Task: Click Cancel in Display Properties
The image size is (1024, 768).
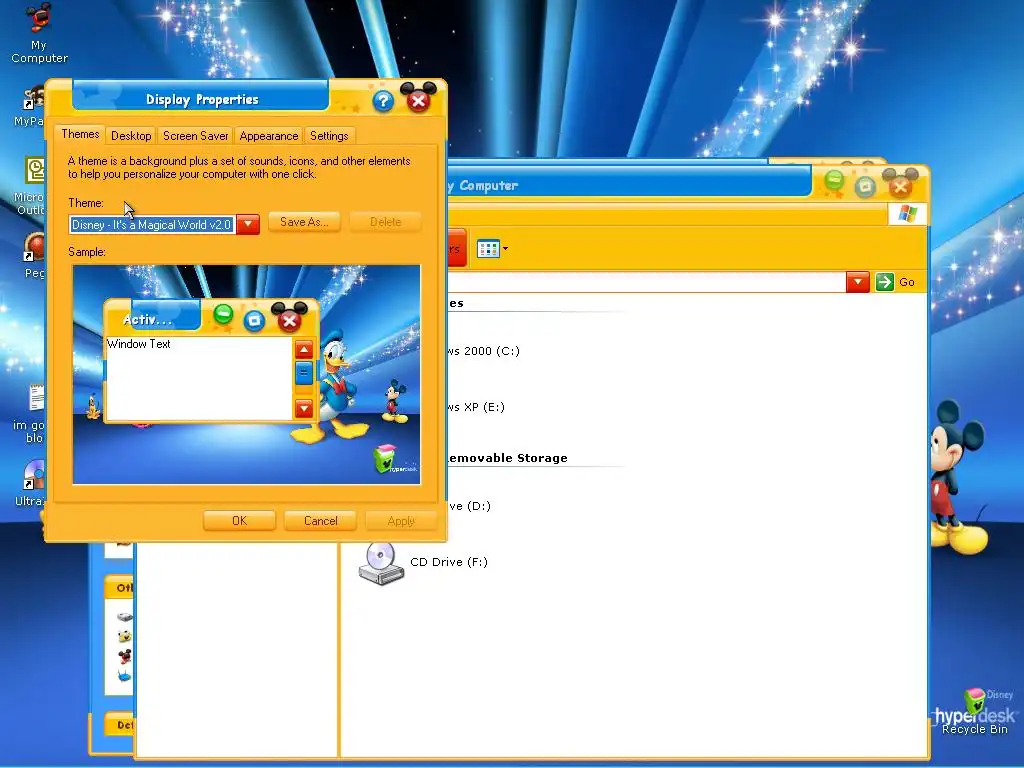Action: pyautogui.click(x=320, y=520)
